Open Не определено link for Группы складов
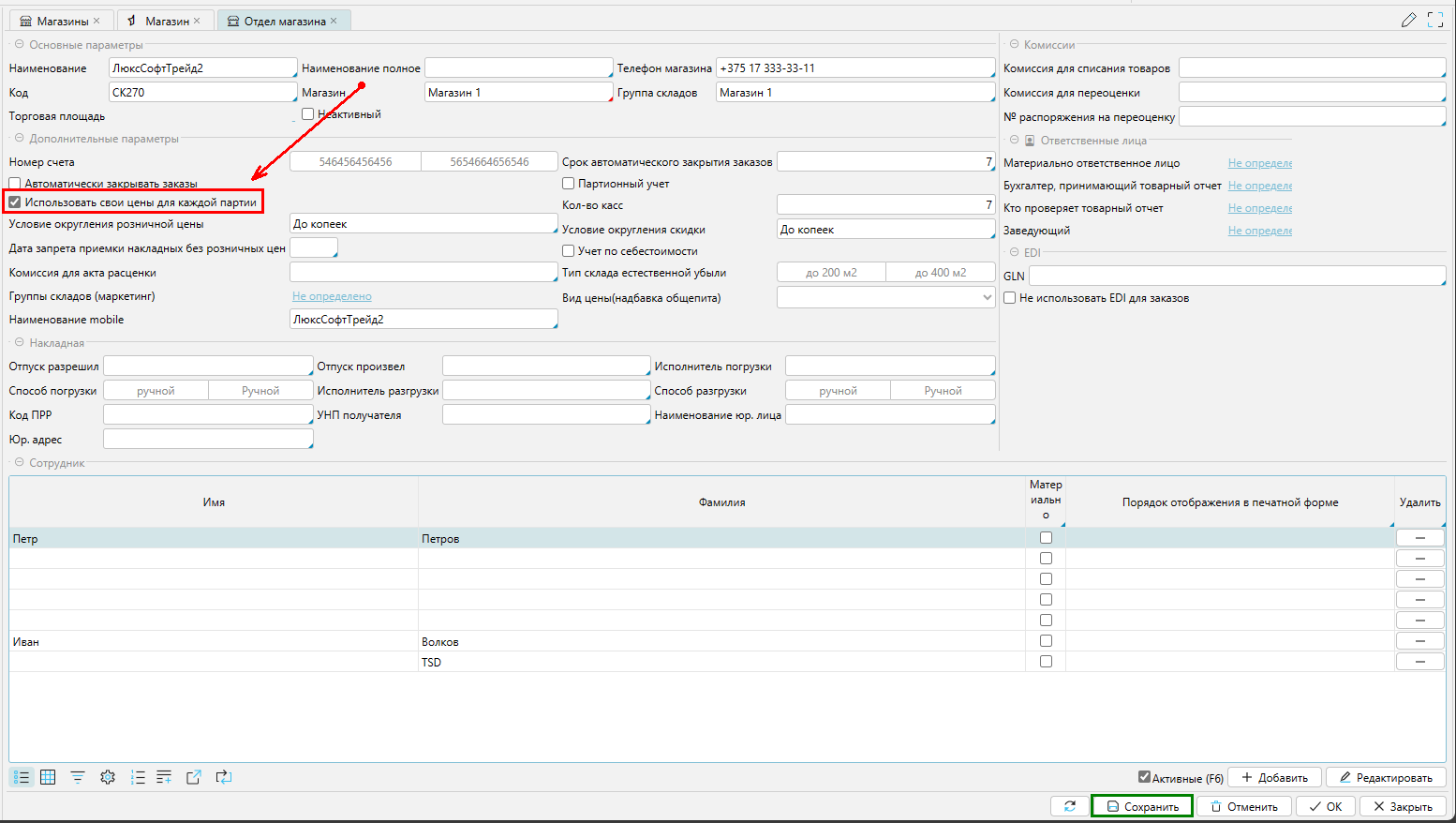Viewport: 1456px width, 823px height. click(332, 296)
